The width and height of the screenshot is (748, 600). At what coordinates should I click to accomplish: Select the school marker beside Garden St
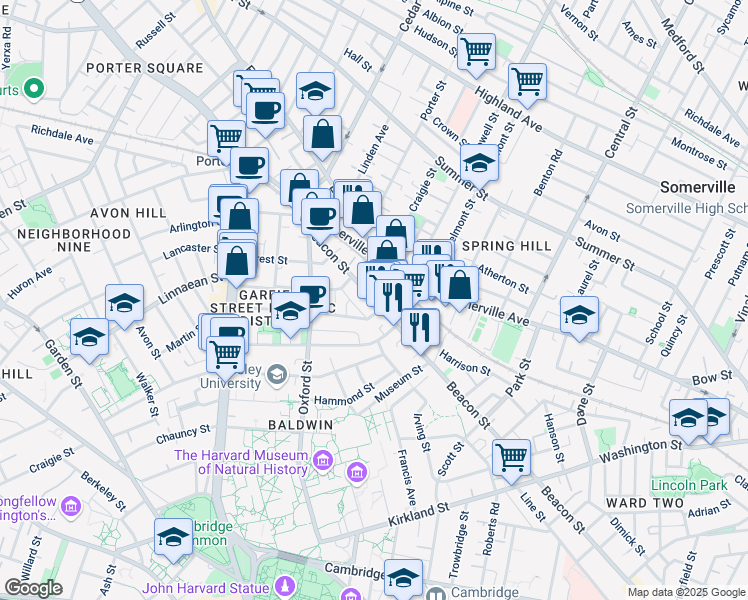89,339
